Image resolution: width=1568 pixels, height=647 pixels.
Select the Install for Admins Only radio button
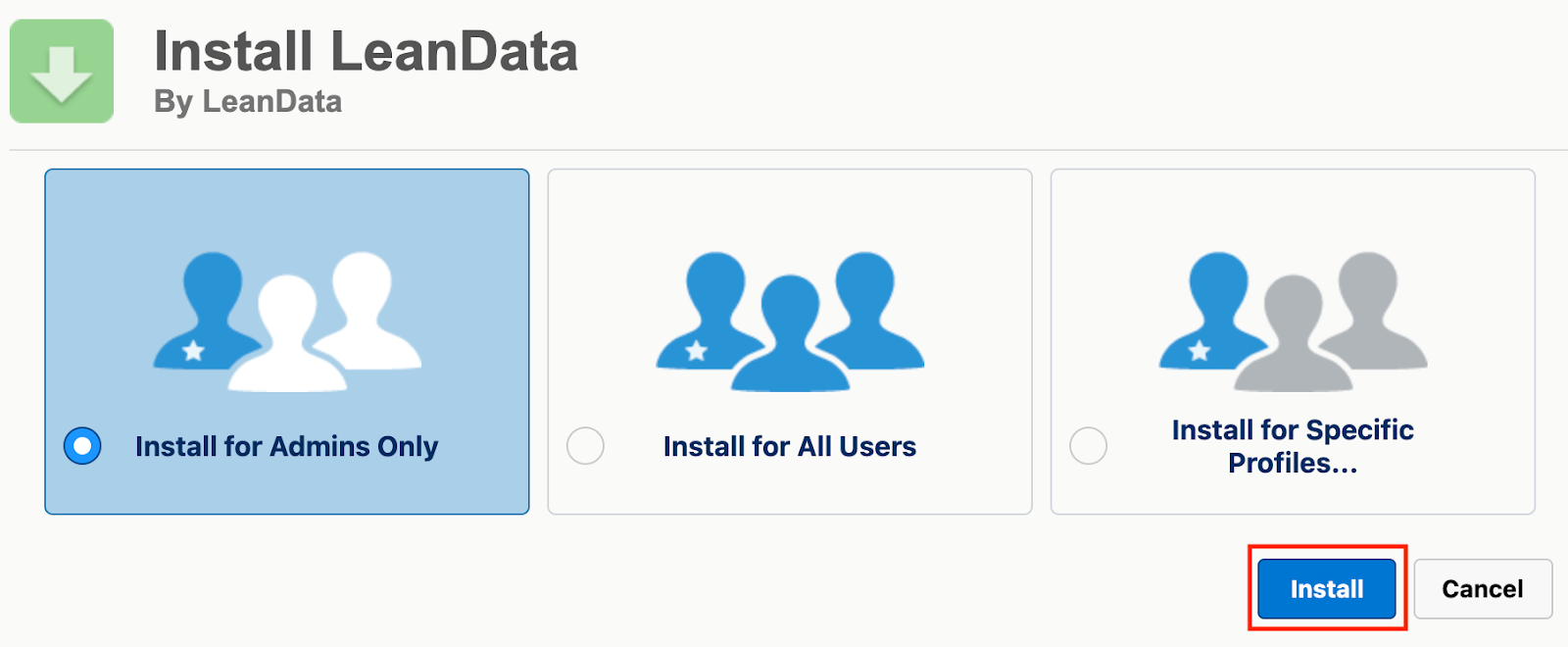coord(82,446)
